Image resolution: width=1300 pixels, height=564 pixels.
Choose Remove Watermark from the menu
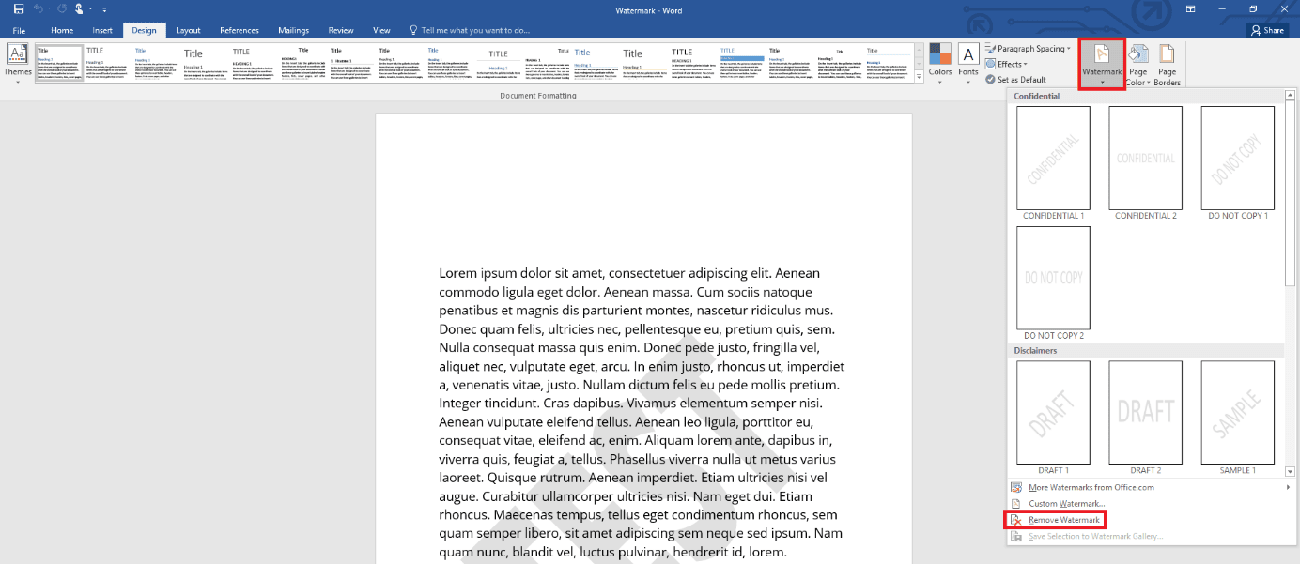[1063, 520]
